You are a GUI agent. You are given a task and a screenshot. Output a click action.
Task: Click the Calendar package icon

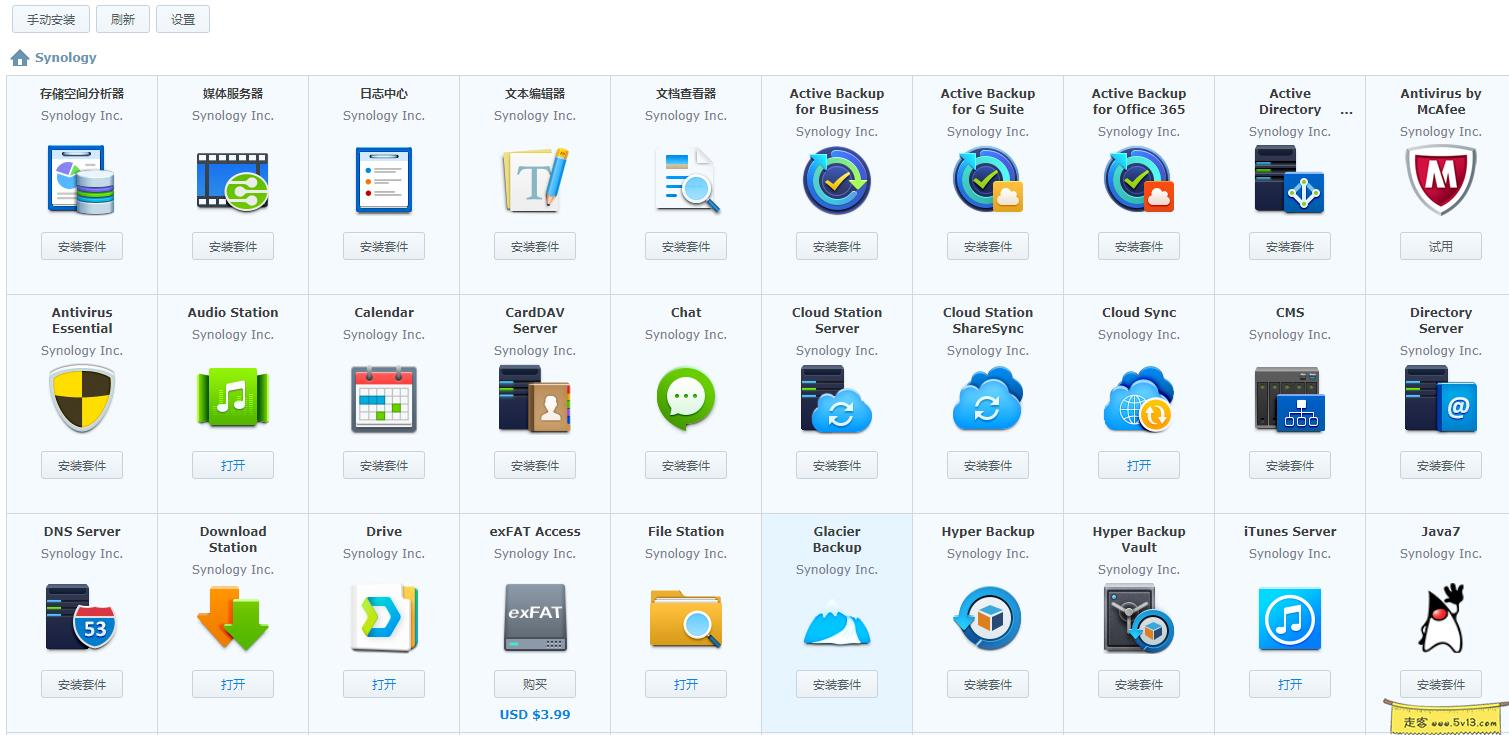(384, 398)
